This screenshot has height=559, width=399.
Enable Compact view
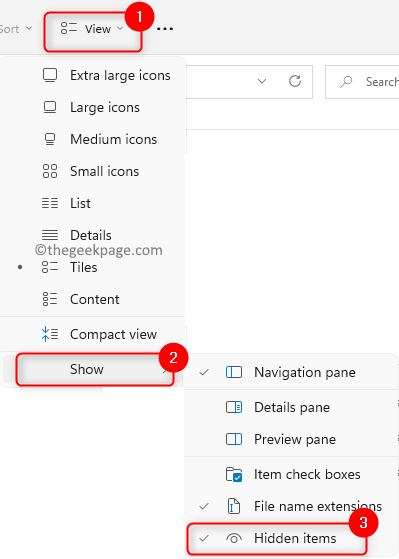93,334
